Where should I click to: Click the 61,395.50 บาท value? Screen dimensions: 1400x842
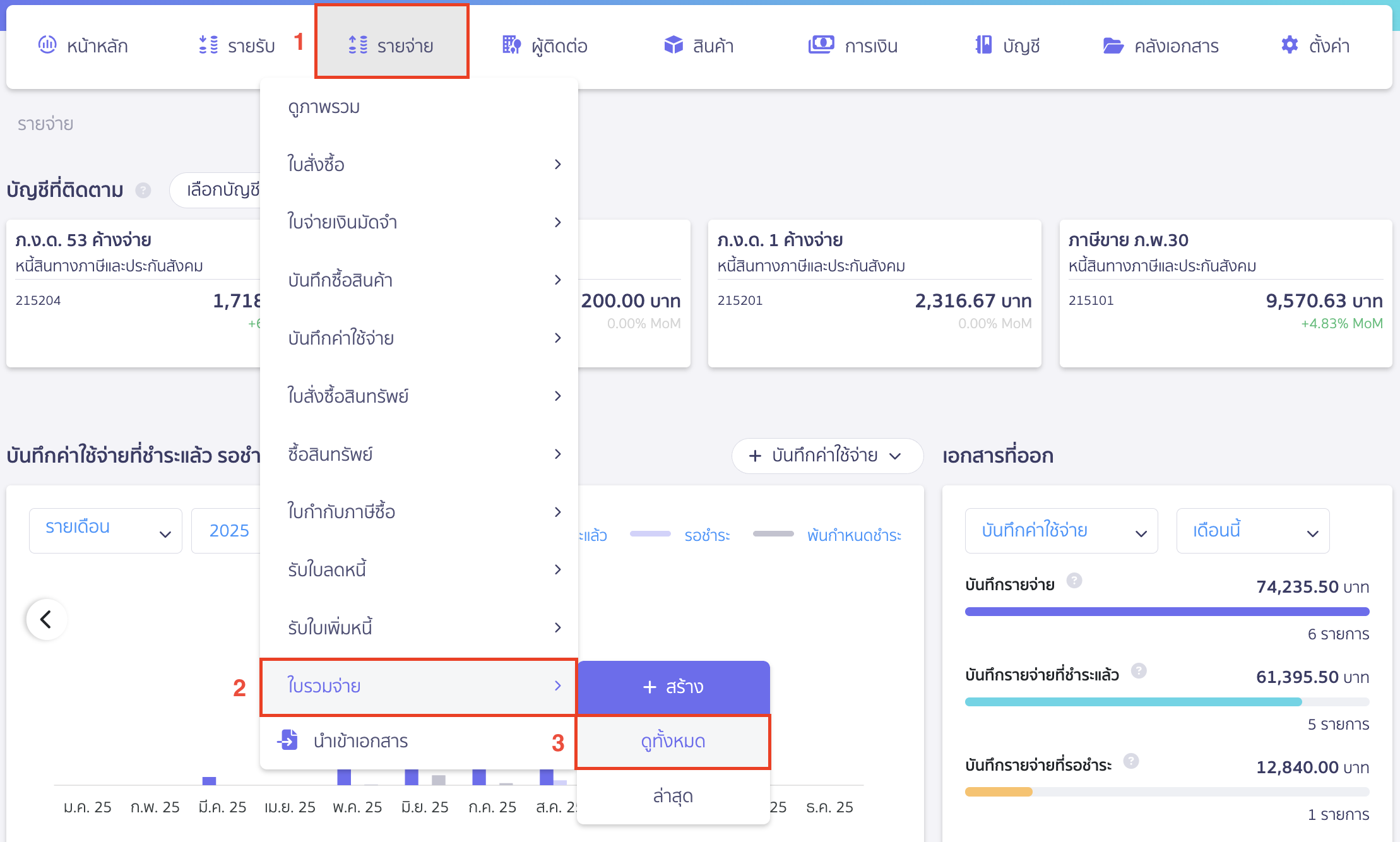tap(1312, 677)
